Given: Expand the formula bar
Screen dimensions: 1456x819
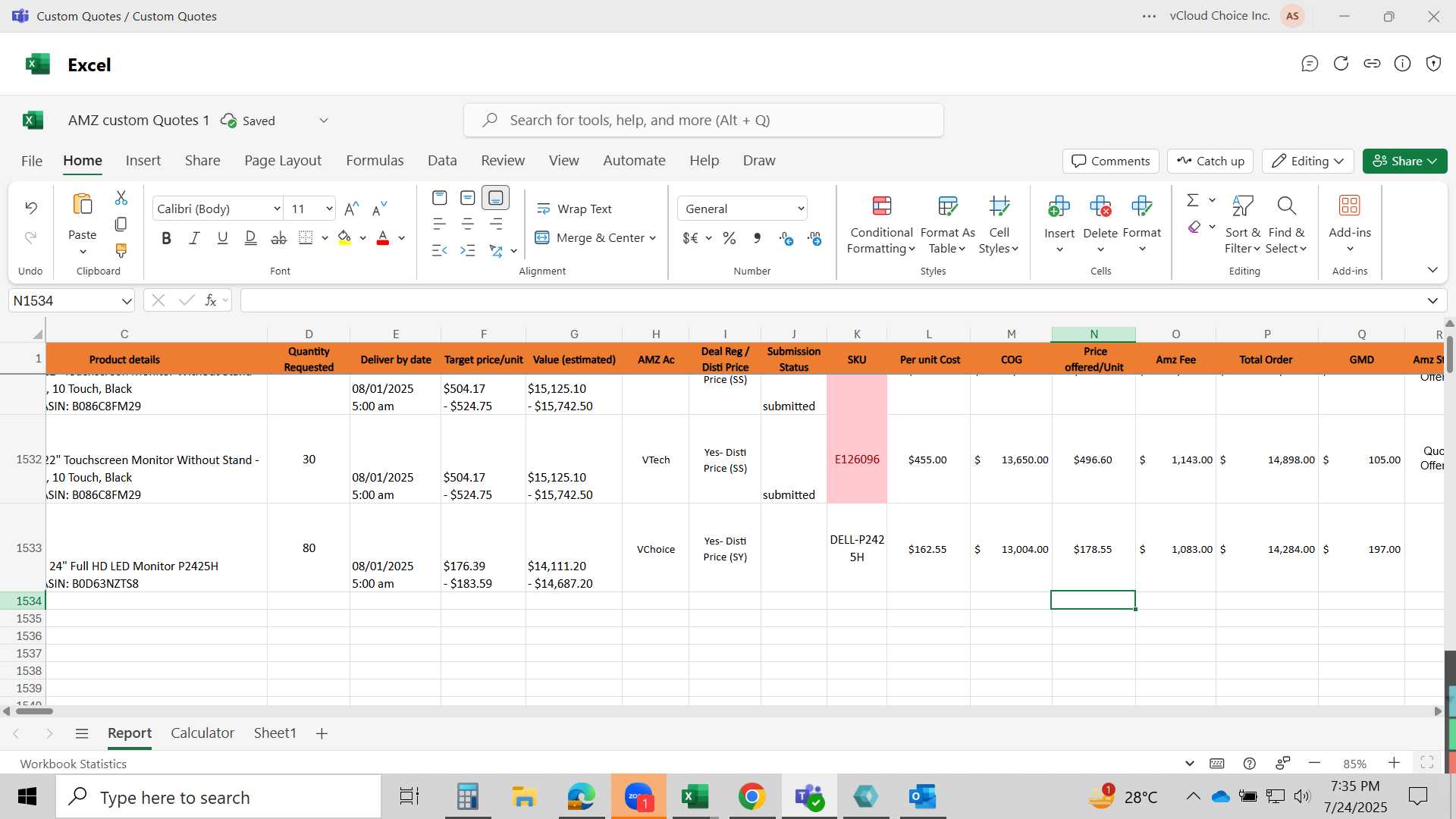Looking at the screenshot, I should (1432, 301).
